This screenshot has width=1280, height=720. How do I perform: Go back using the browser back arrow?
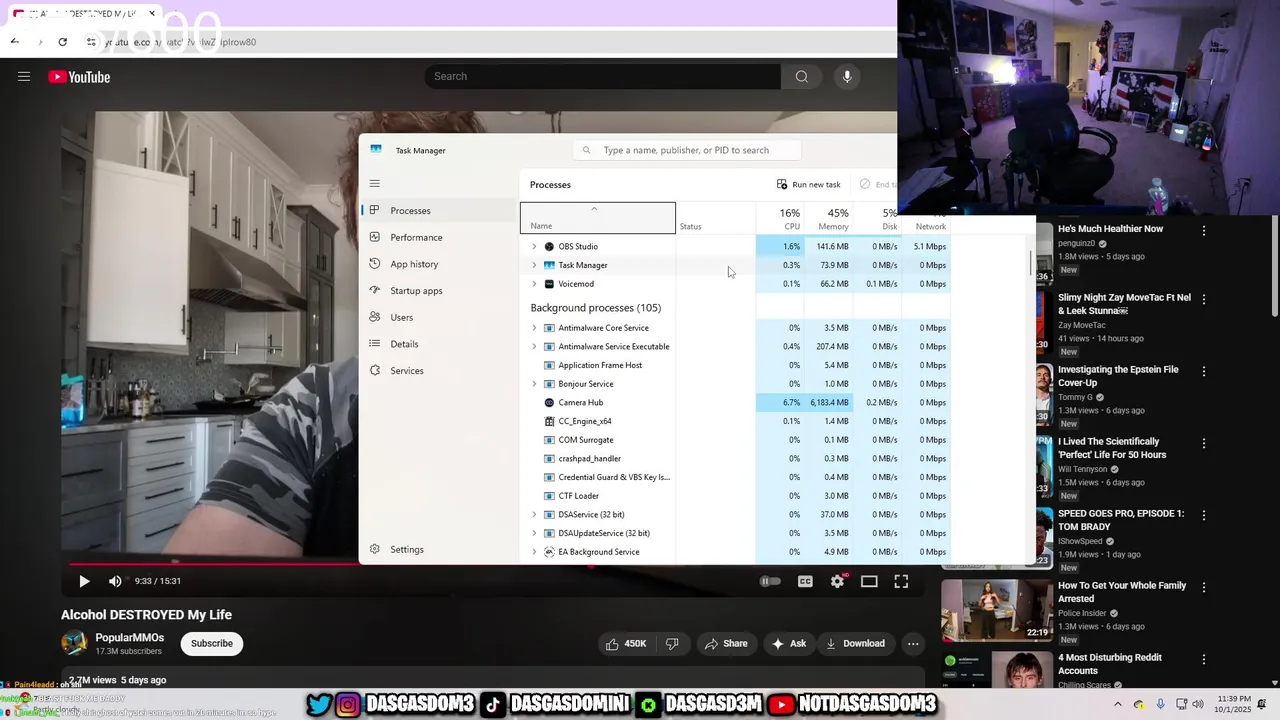[14, 41]
